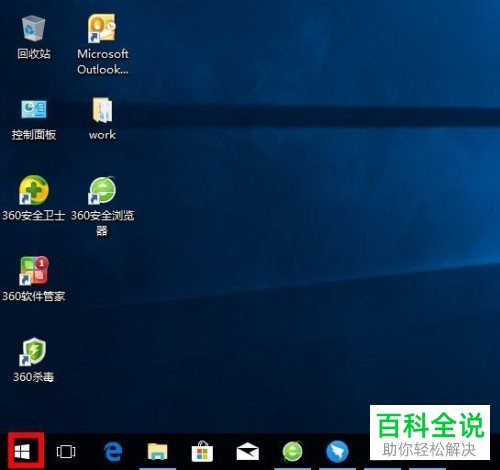Viewport: 500px width, 470px height.
Task: Select the 控制面板 control panel icon
Action: point(34,109)
